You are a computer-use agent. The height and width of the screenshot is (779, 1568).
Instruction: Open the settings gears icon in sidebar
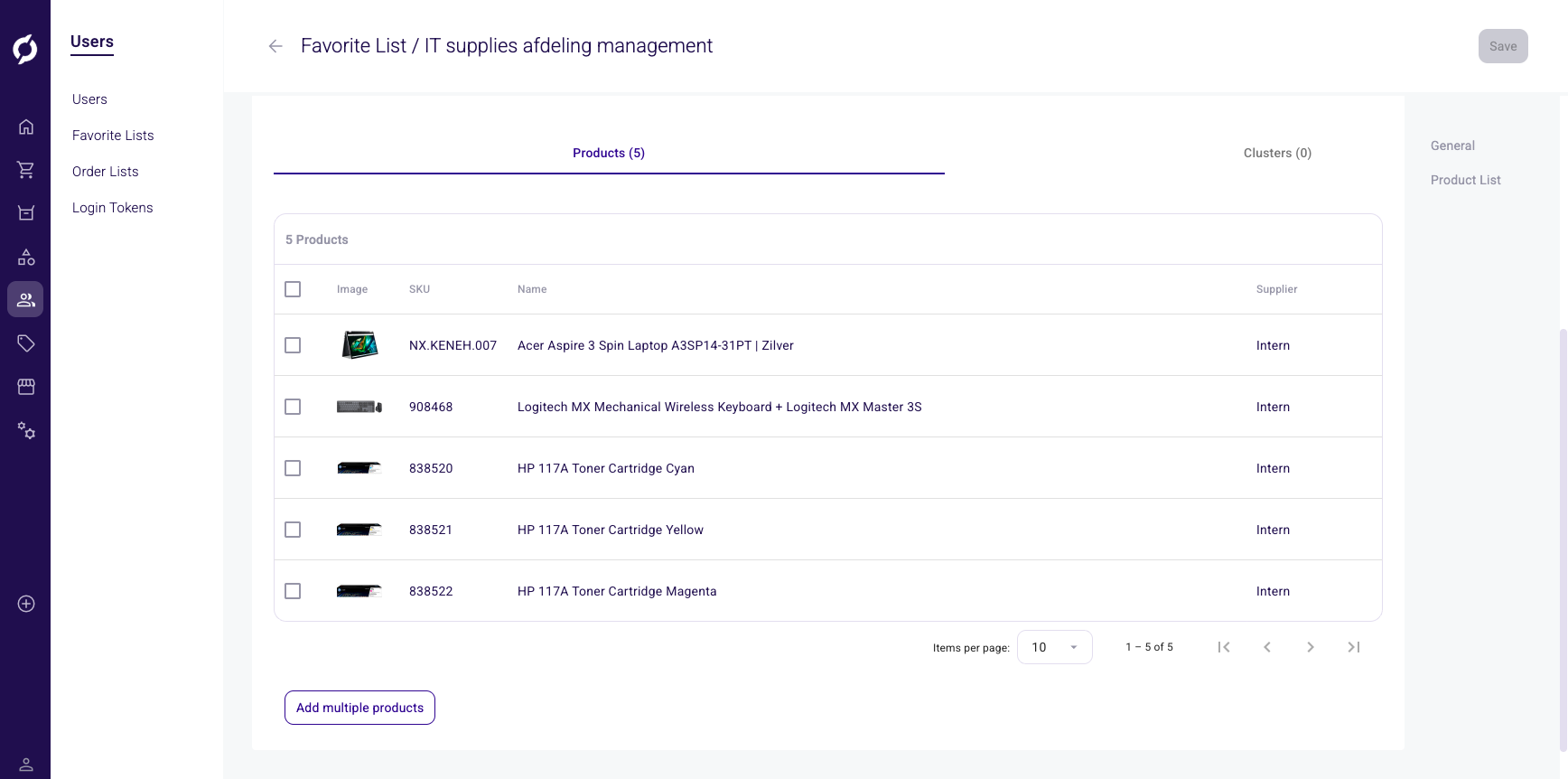[x=26, y=431]
